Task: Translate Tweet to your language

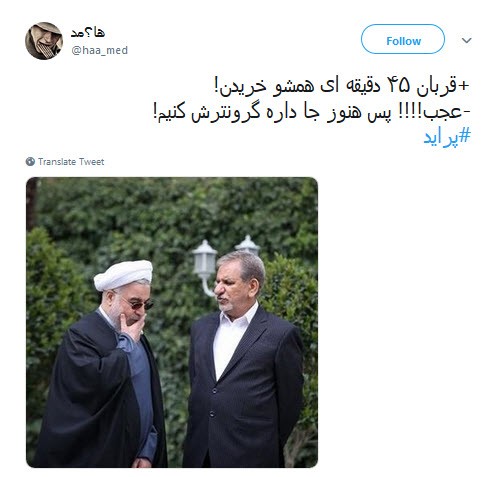Action: [71, 162]
